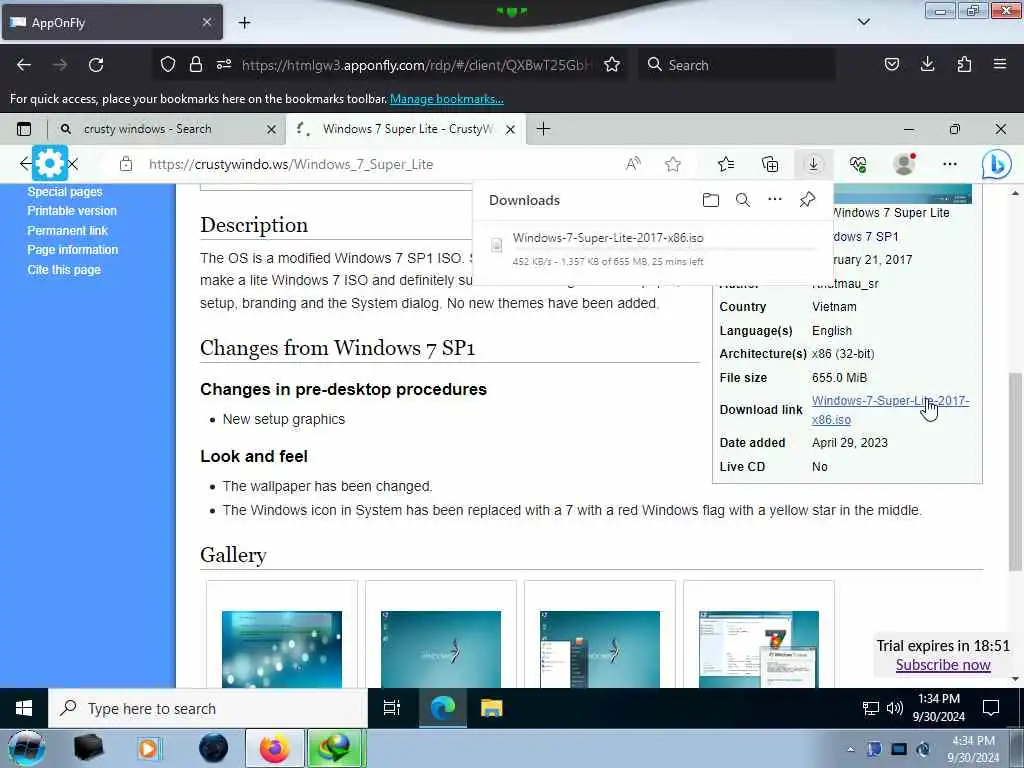Open Edge profile avatar

coord(904,164)
